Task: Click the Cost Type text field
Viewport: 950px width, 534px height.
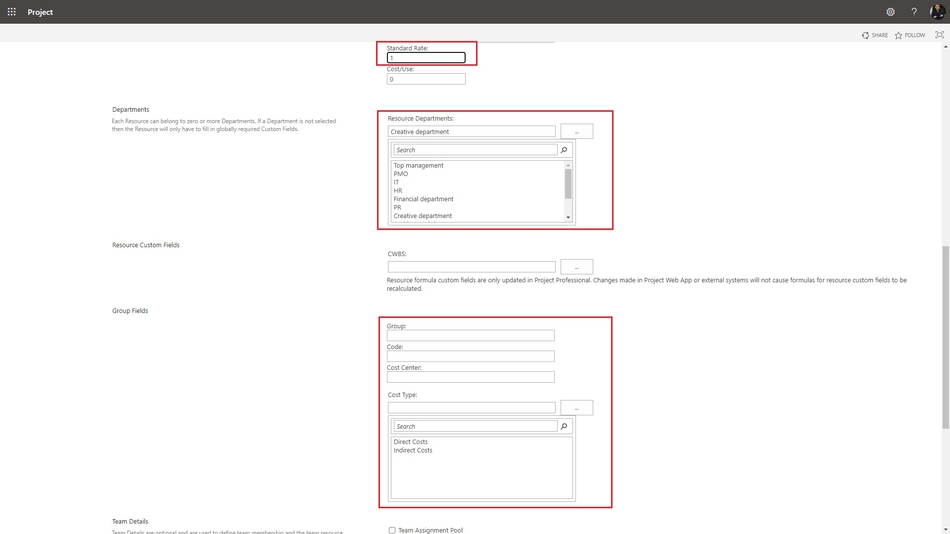Action: pos(471,408)
